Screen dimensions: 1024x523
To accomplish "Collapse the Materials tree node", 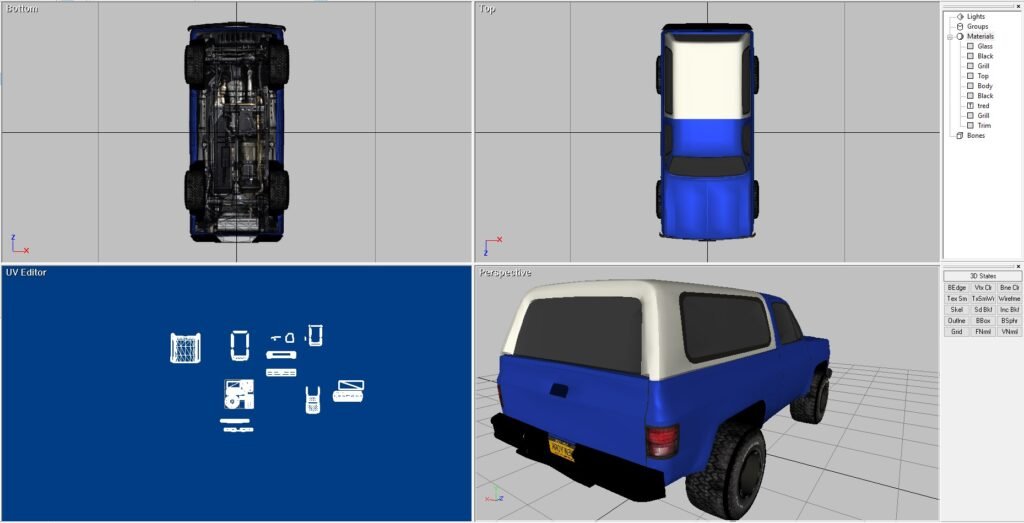I will pyautogui.click(x=949, y=37).
